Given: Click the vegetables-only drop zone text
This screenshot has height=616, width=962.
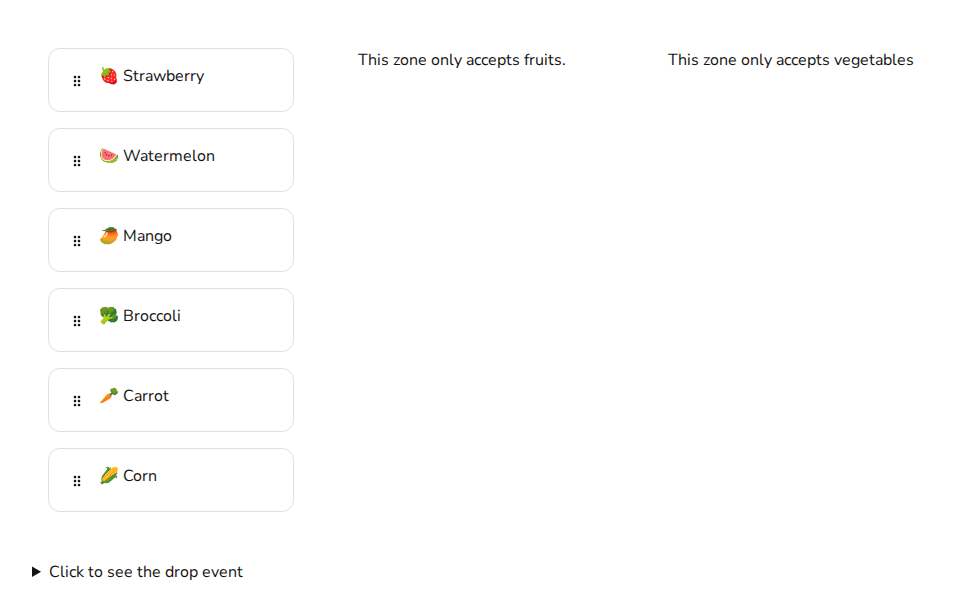Looking at the screenshot, I should [790, 60].
